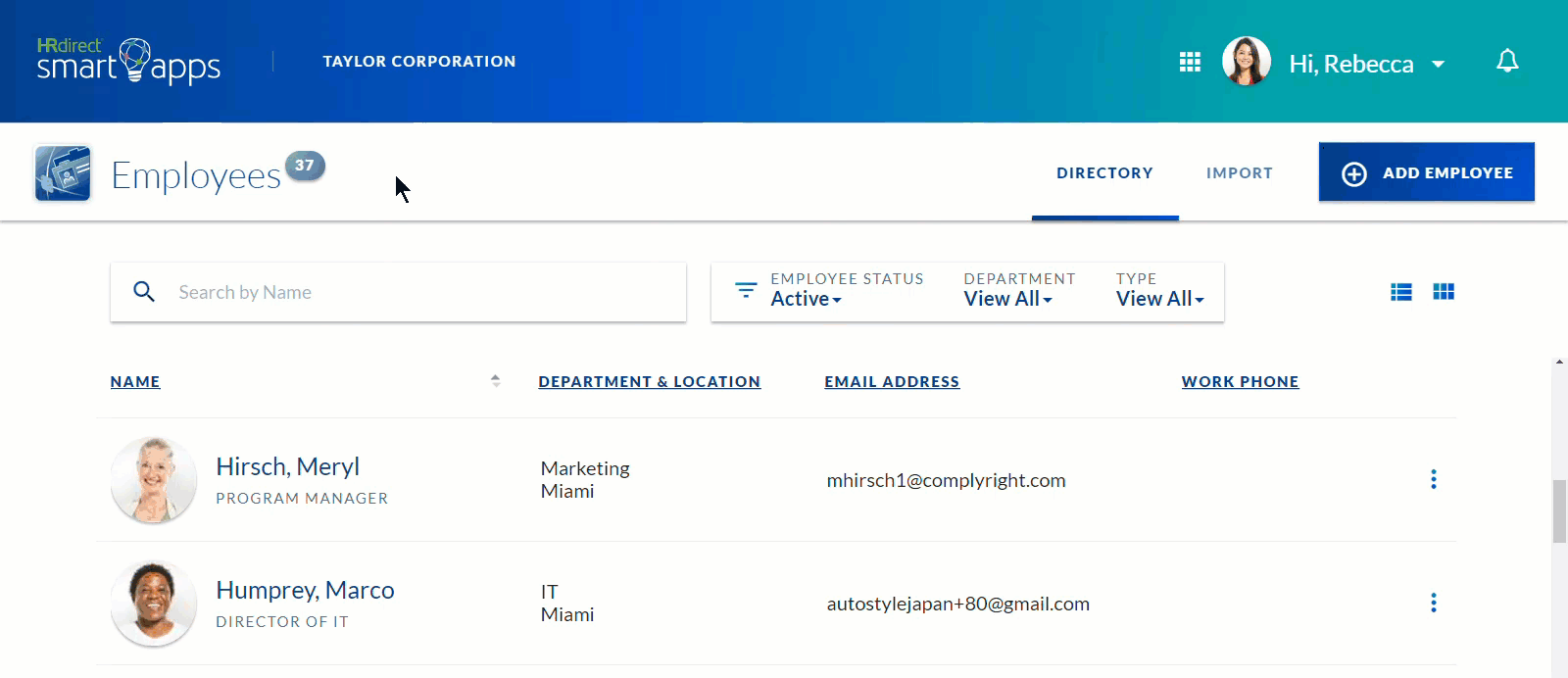The width and height of the screenshot is (1568, 678).
Task: Click email autostylejapan+80@gmail.com
Action: tap(958, 604)
